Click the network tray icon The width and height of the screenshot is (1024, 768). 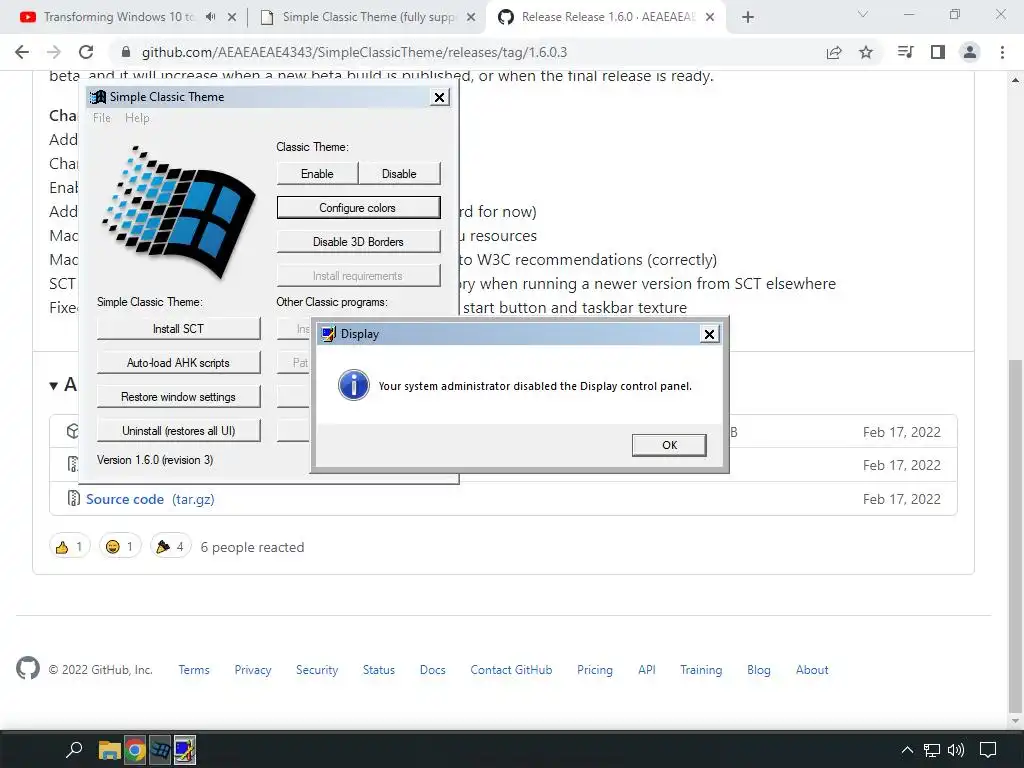tap(932, 751)
